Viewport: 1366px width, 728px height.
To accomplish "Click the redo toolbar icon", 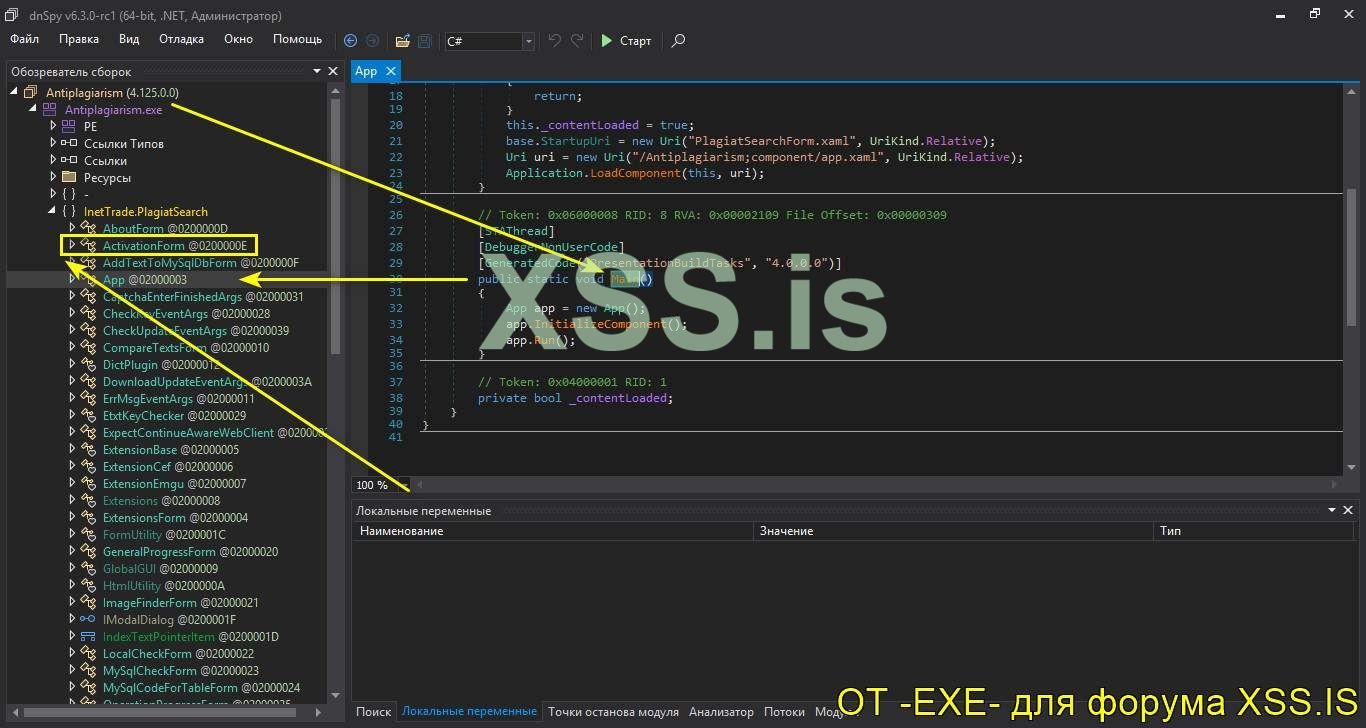I will [577, 41].
